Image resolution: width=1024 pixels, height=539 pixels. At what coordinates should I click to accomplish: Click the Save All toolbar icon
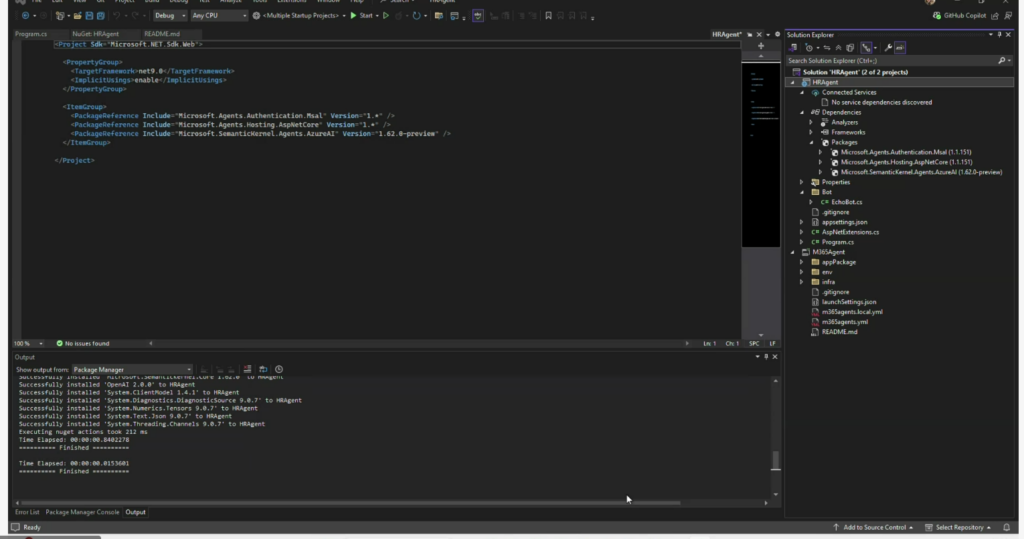click(101, 16)
